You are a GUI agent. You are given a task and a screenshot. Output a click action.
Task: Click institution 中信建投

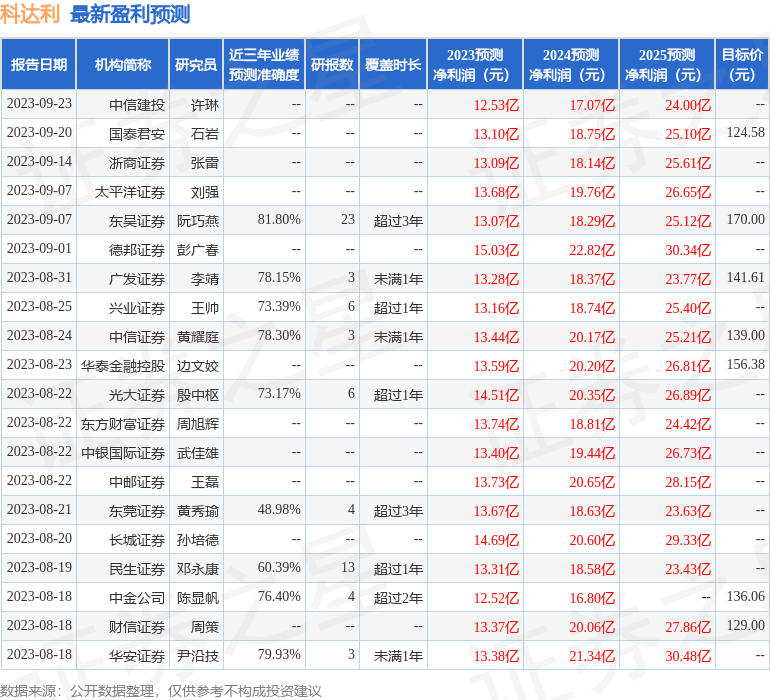coord(137,105)
